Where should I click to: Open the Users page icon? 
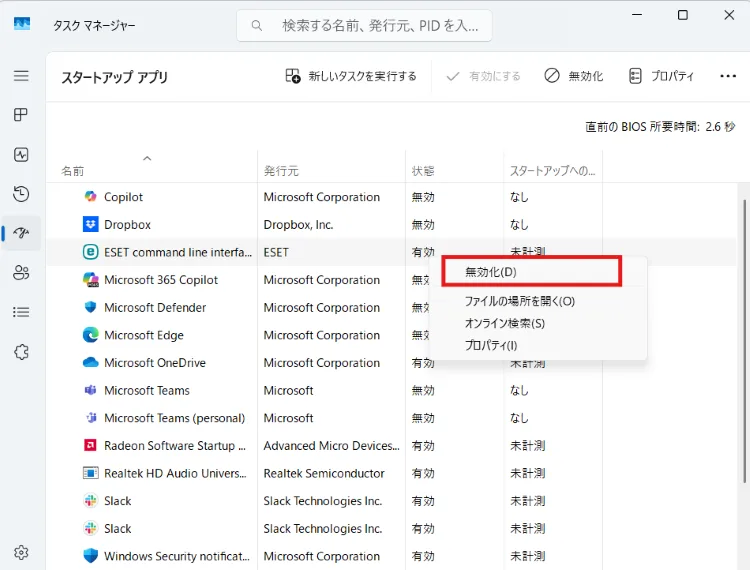click(x=21, y=272)
